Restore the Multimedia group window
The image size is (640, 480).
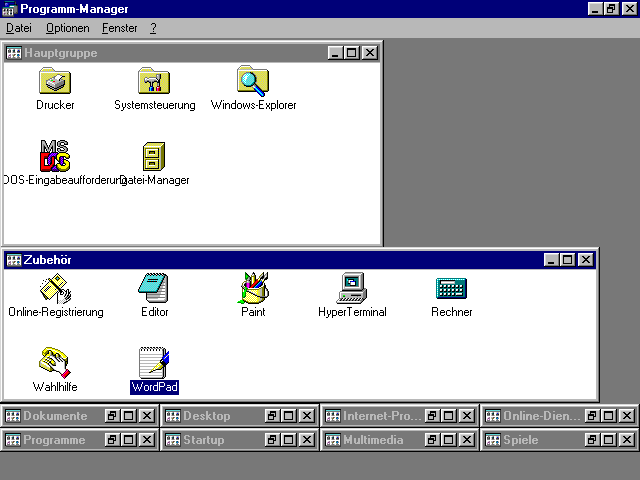(431, 440)
